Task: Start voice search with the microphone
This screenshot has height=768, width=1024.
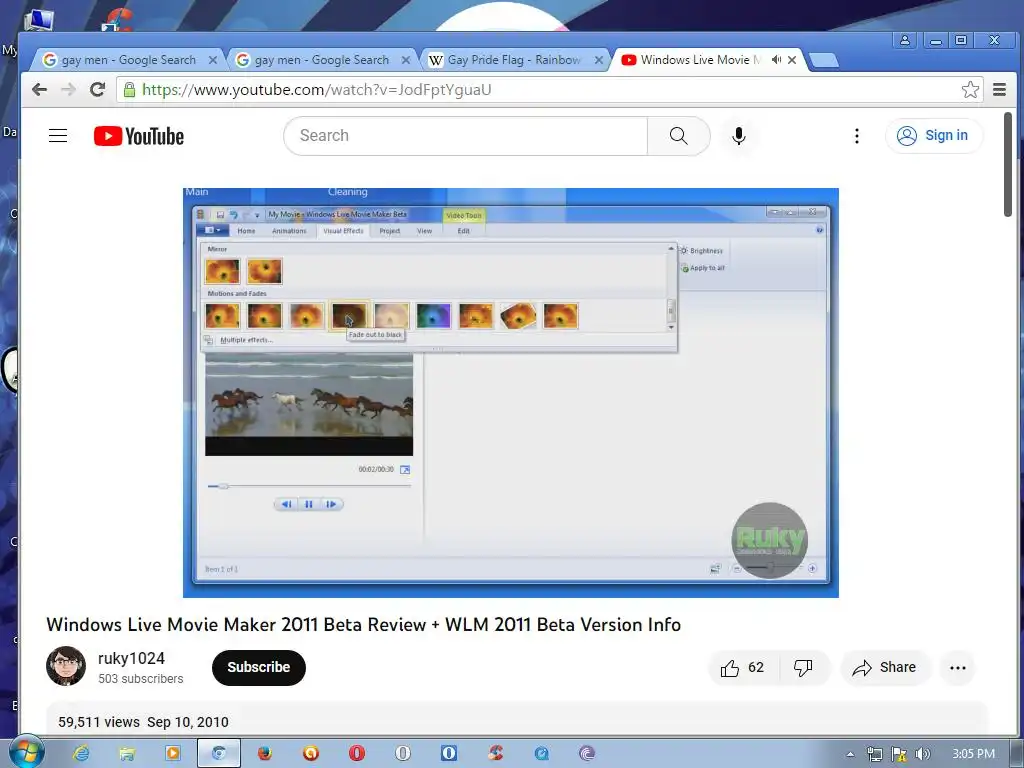Action: [x=739, y=136]
